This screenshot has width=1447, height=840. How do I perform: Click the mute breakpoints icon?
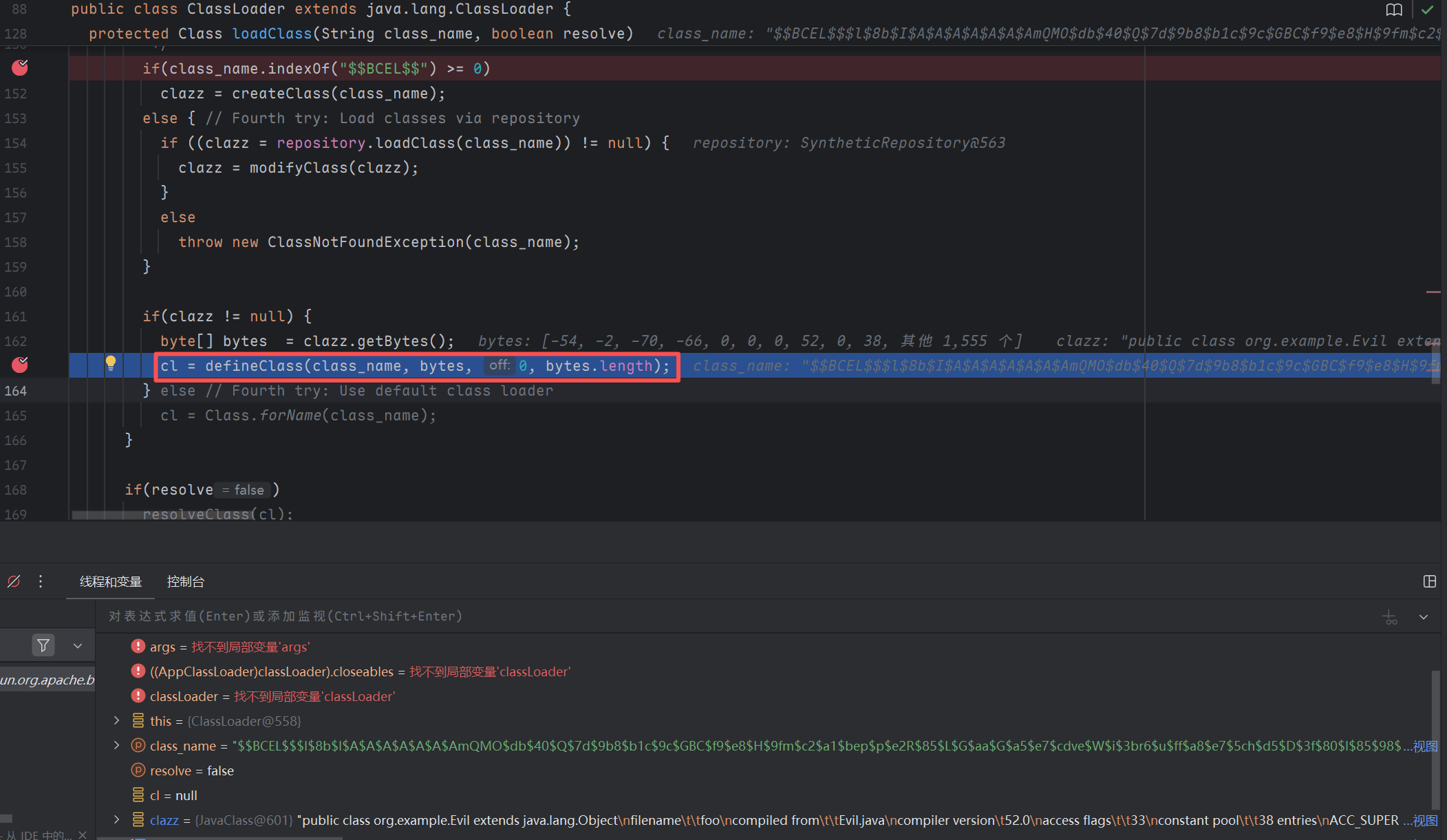click(14, 581)
